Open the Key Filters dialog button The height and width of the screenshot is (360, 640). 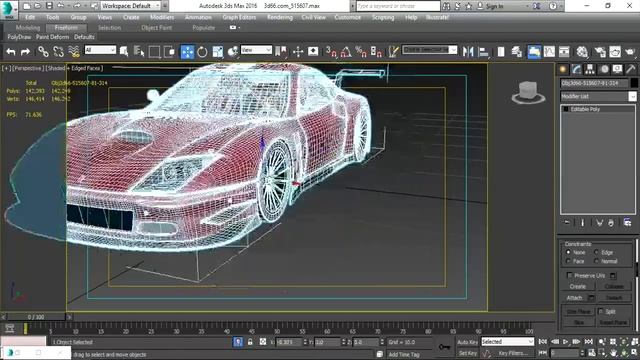[513, 353]
